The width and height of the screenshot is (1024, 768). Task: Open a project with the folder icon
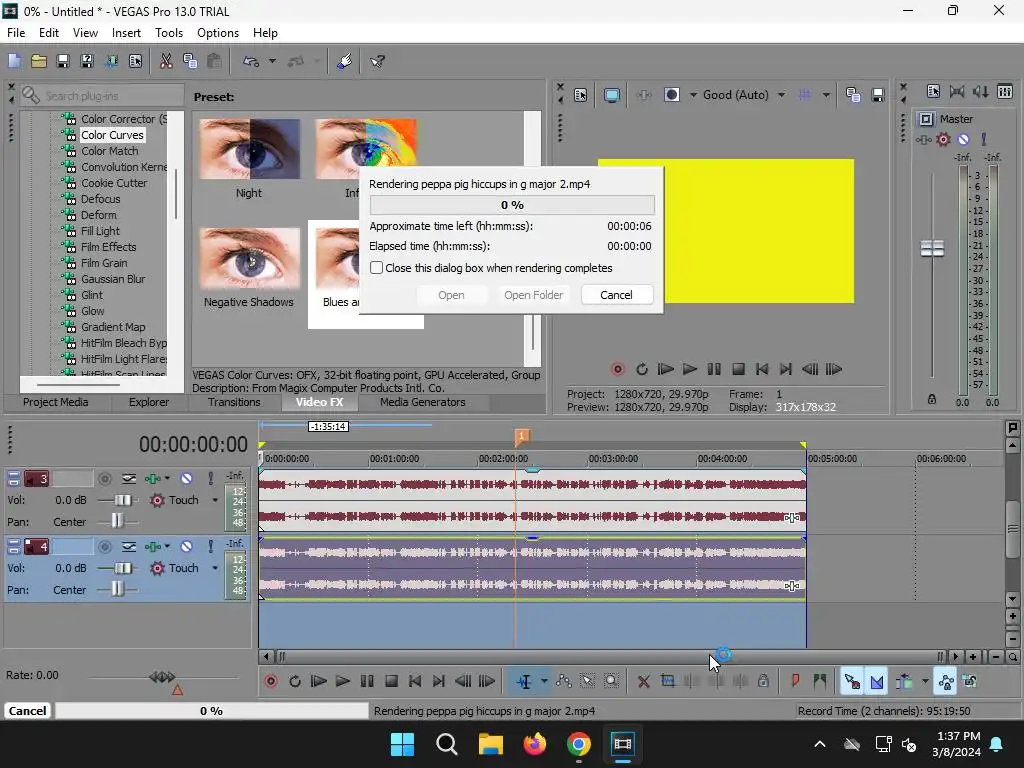[x=39, y=61]
